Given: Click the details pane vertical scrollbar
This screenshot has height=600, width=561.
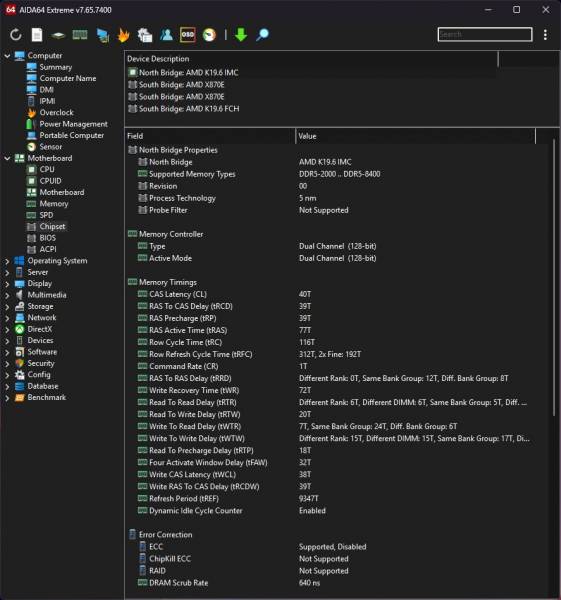Looking at the screenshot, I should click(x=554, y=277).
